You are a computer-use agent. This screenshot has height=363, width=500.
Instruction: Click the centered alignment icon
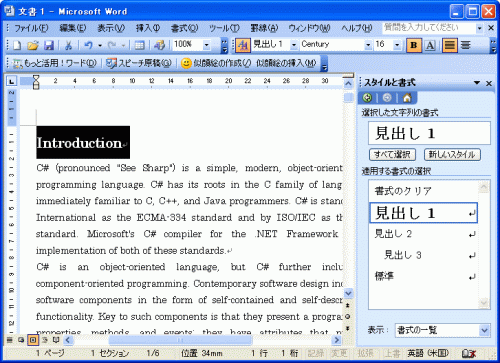[466, 45]
